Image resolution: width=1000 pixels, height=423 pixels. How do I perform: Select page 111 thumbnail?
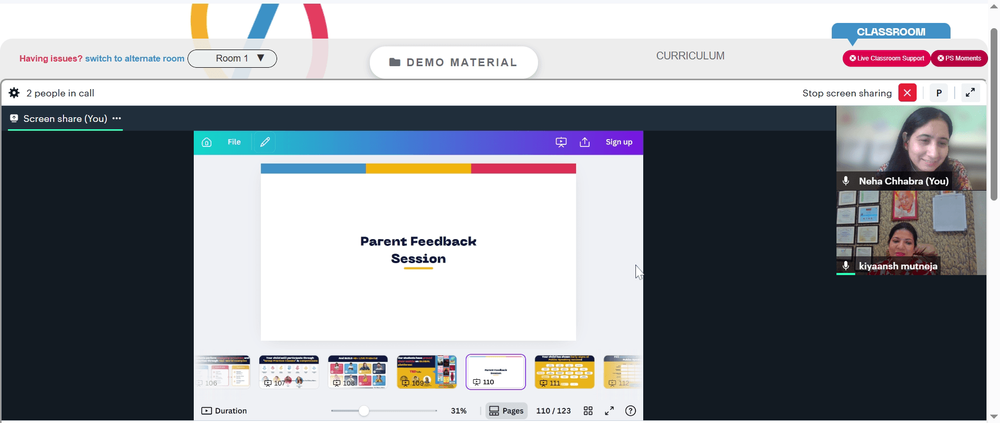click(x=564, y=372)
